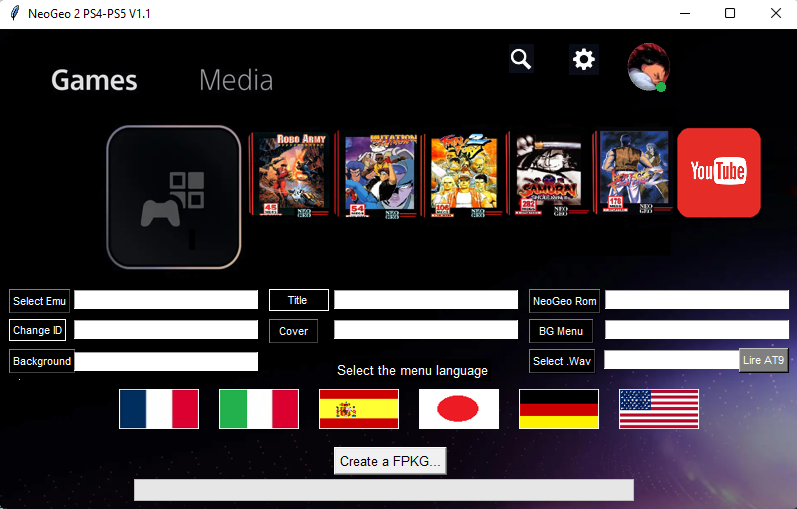Choose the Italian flag language

tap(259, 409)
